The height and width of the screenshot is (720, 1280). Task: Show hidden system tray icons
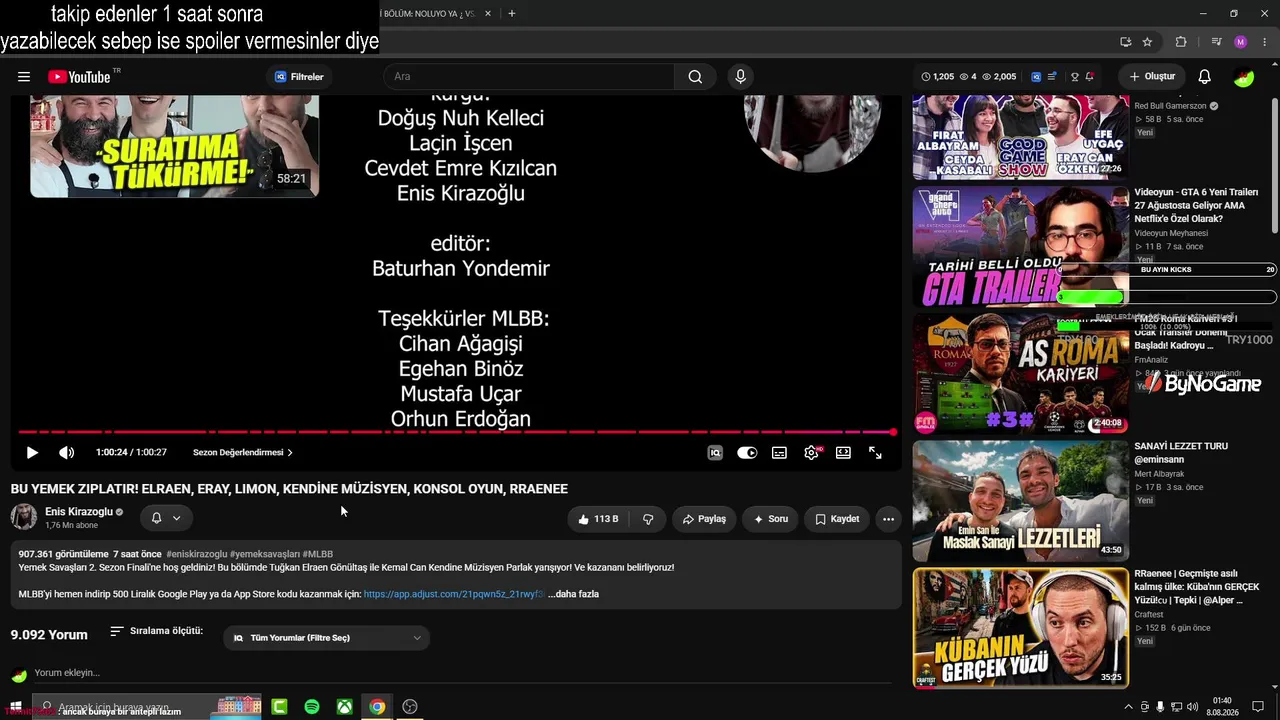pos(1129,707)
